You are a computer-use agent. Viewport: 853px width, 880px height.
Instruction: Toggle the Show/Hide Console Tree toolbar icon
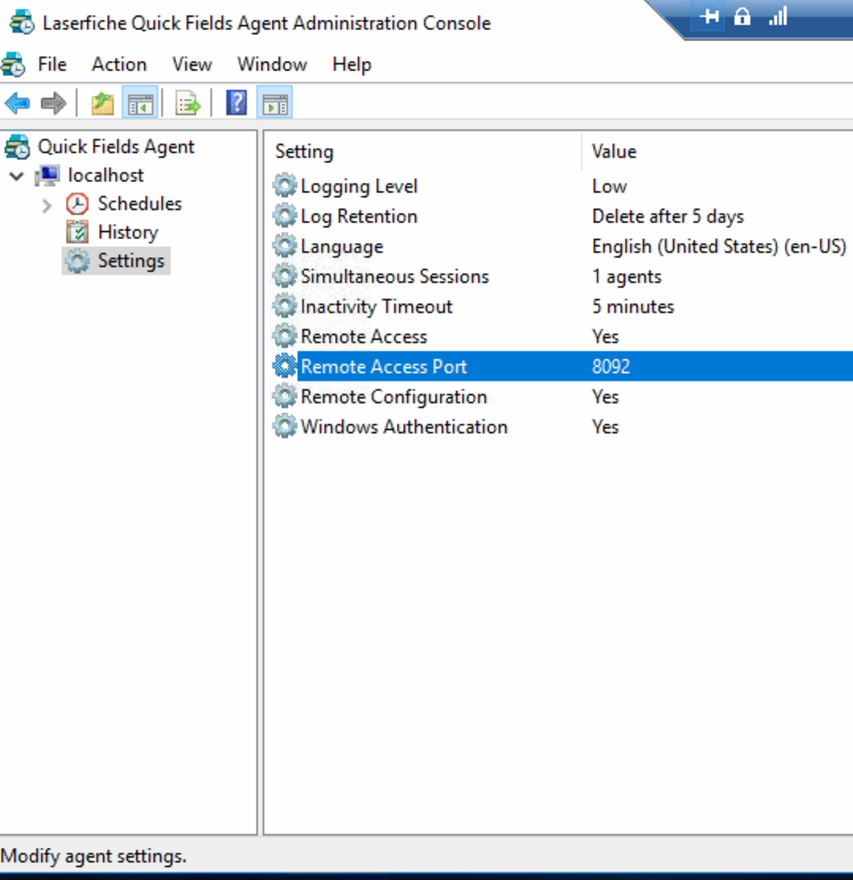(x=140, y=103)
